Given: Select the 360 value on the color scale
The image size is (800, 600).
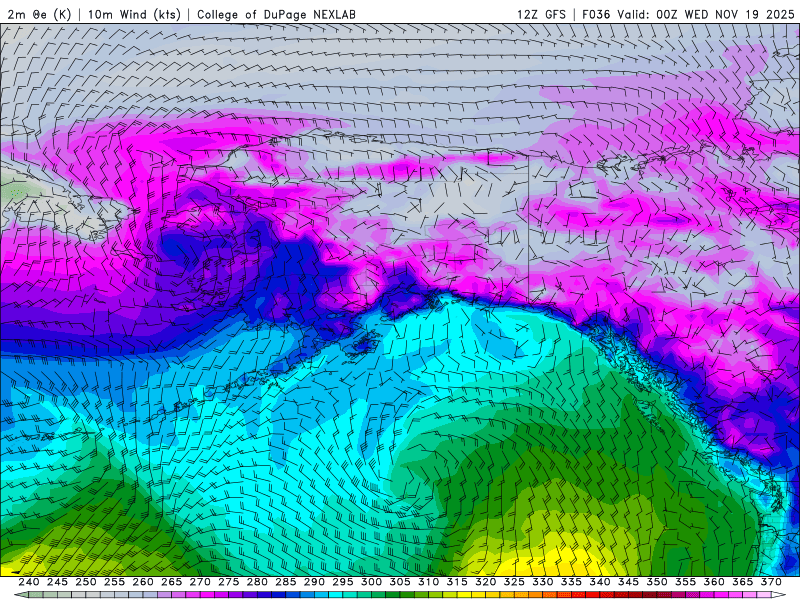Looking at the screenshot, I should (x=714, y=582).
